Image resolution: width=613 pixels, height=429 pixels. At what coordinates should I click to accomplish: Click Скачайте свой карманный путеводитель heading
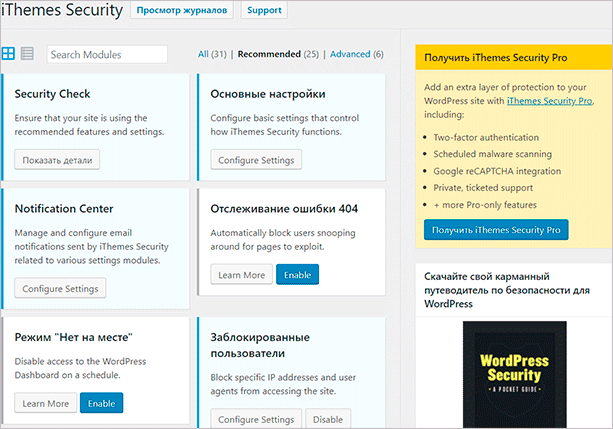pyautogui.click(x=507, y=290)
